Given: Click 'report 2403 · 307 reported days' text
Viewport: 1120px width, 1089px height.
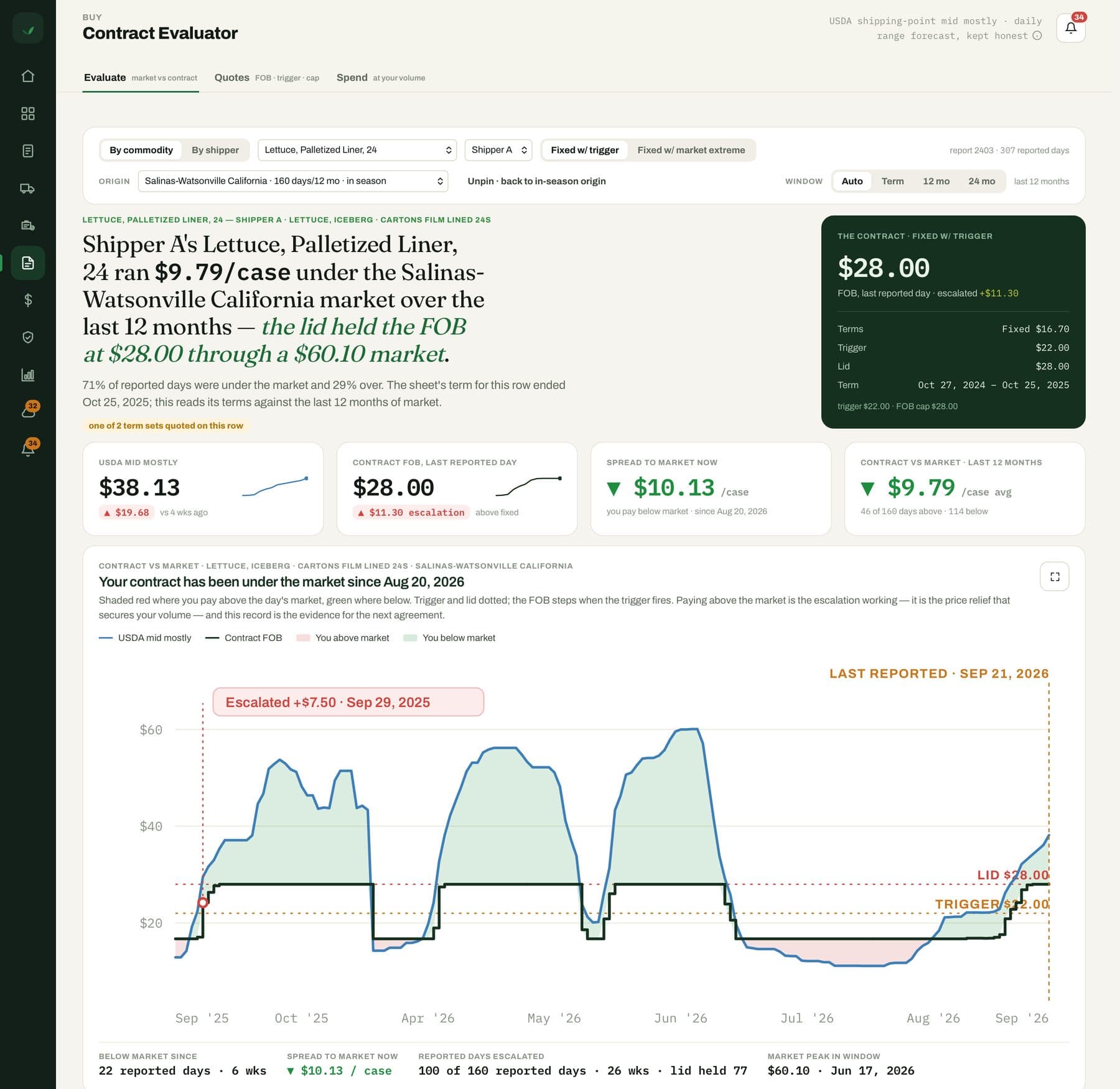Looking at the screenshot, I should pos(1009,150).
